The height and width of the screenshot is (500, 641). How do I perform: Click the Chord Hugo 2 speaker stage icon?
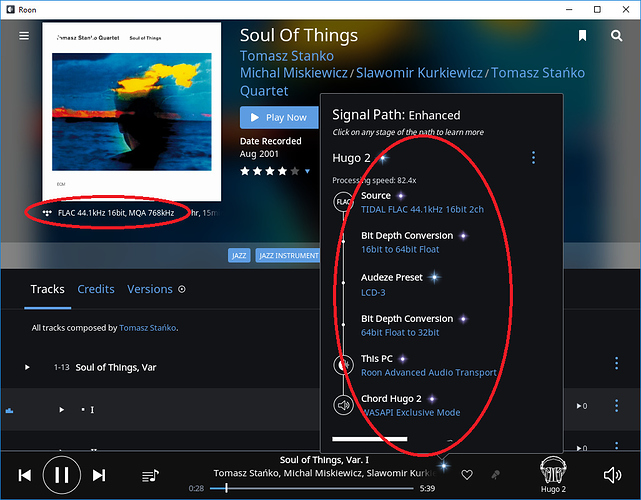click(343, 405)
